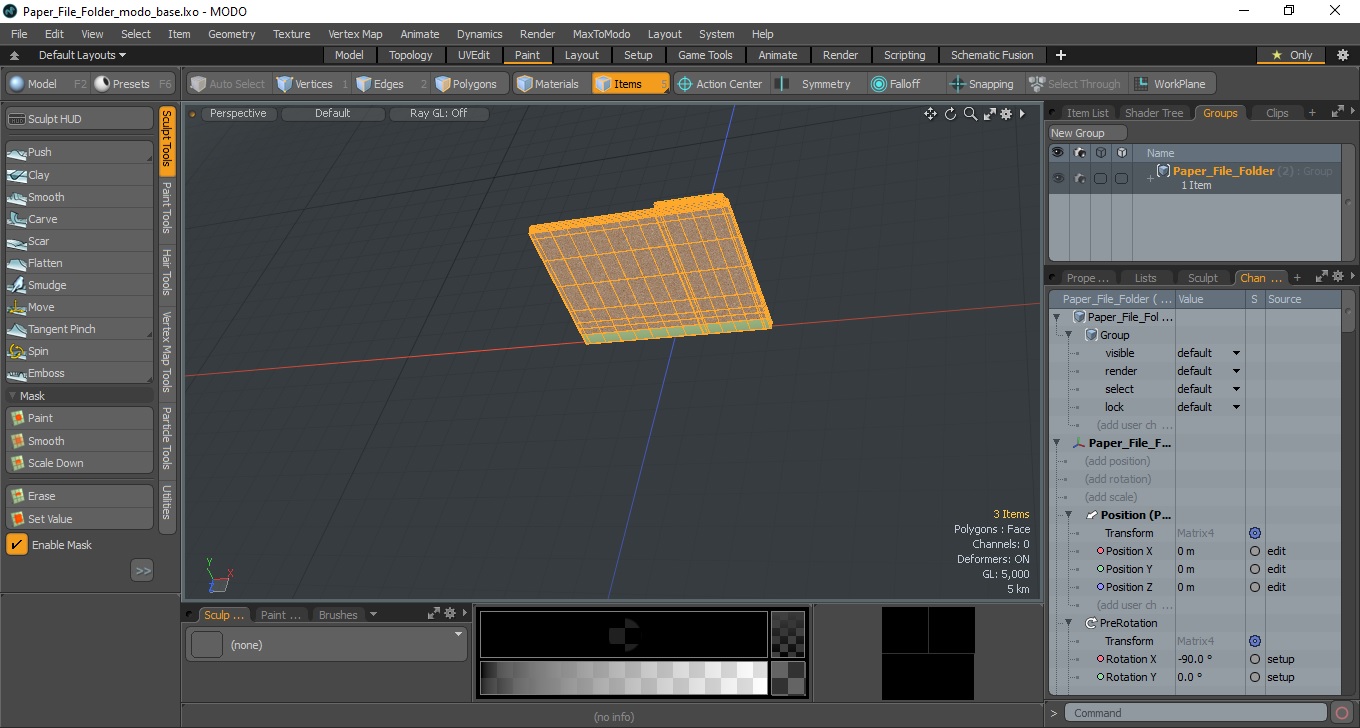The image size is (1360, 728).
Task: Toggle Position X source circle
Action: (x=1255, y=551)
